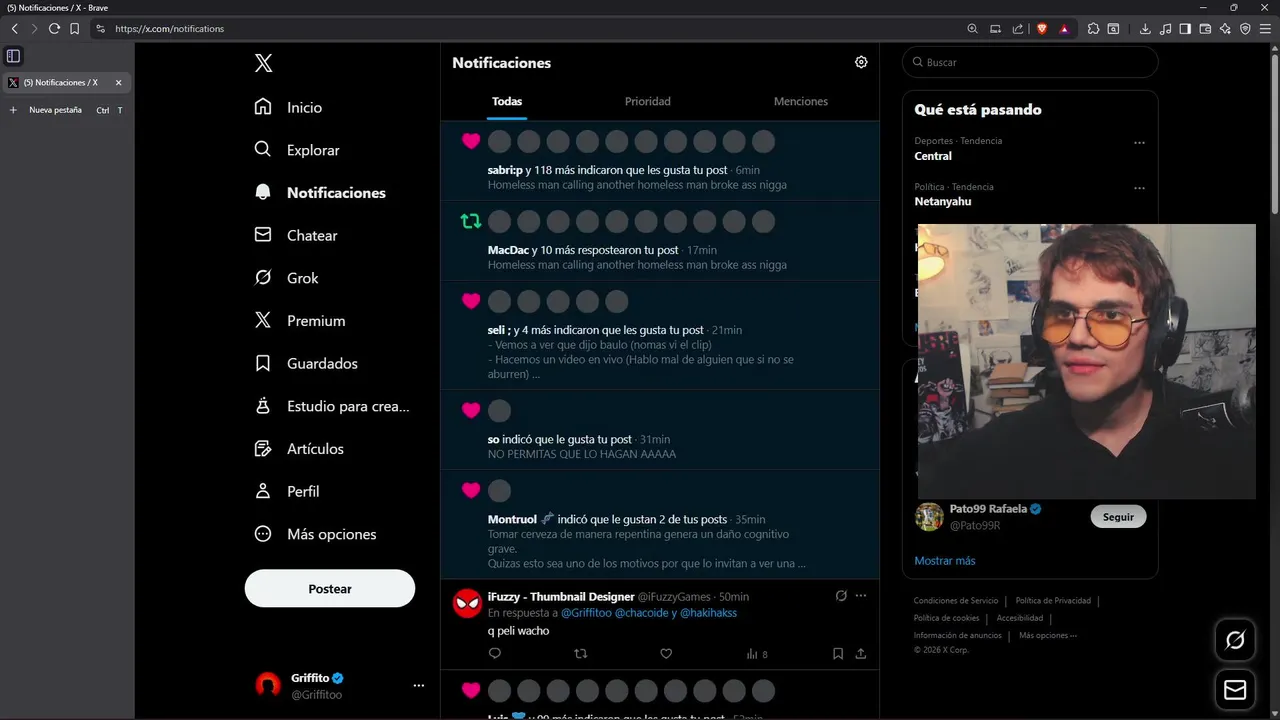Open site settings icon in address bar

tap(100, 29)
